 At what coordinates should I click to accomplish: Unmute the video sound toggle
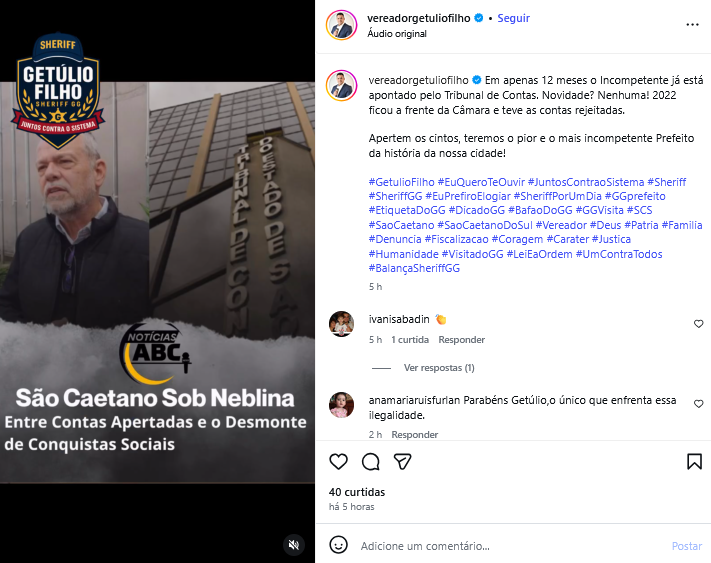[x=294, y=544]
